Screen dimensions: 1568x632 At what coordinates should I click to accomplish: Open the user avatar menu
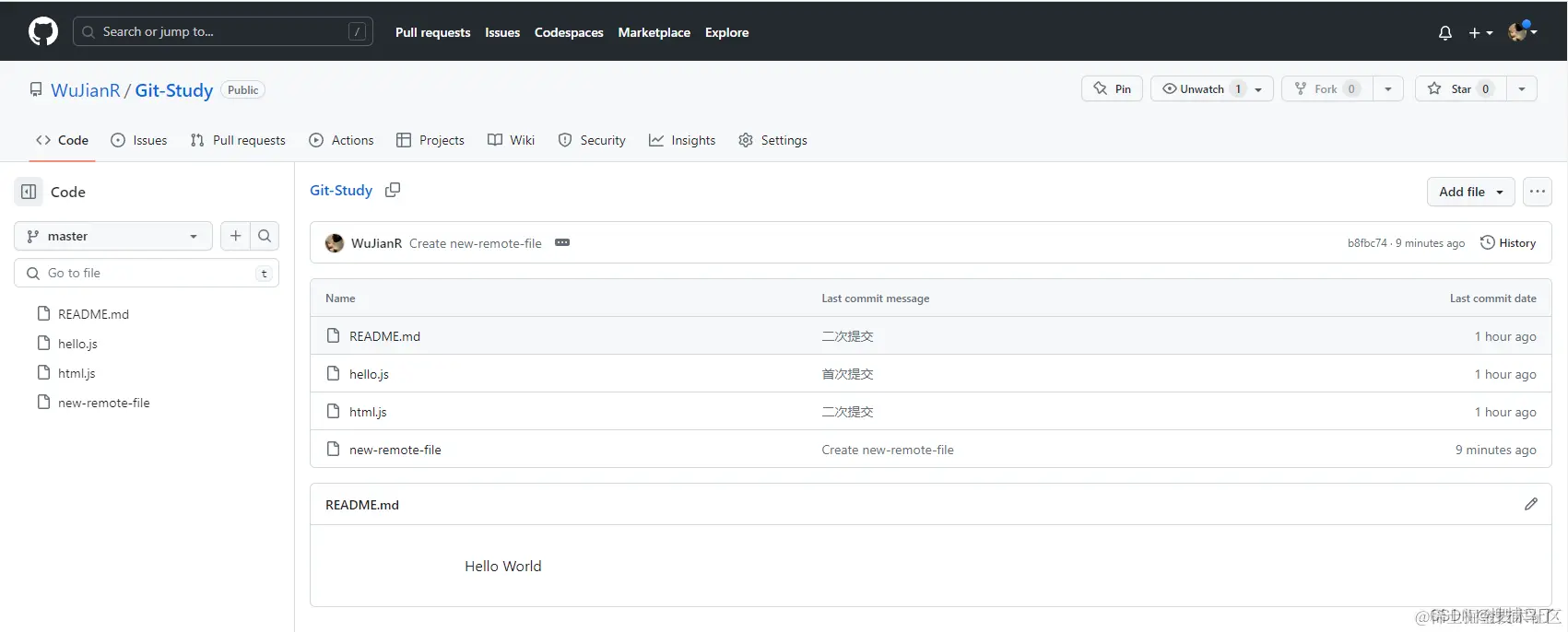click(1522, 31)
